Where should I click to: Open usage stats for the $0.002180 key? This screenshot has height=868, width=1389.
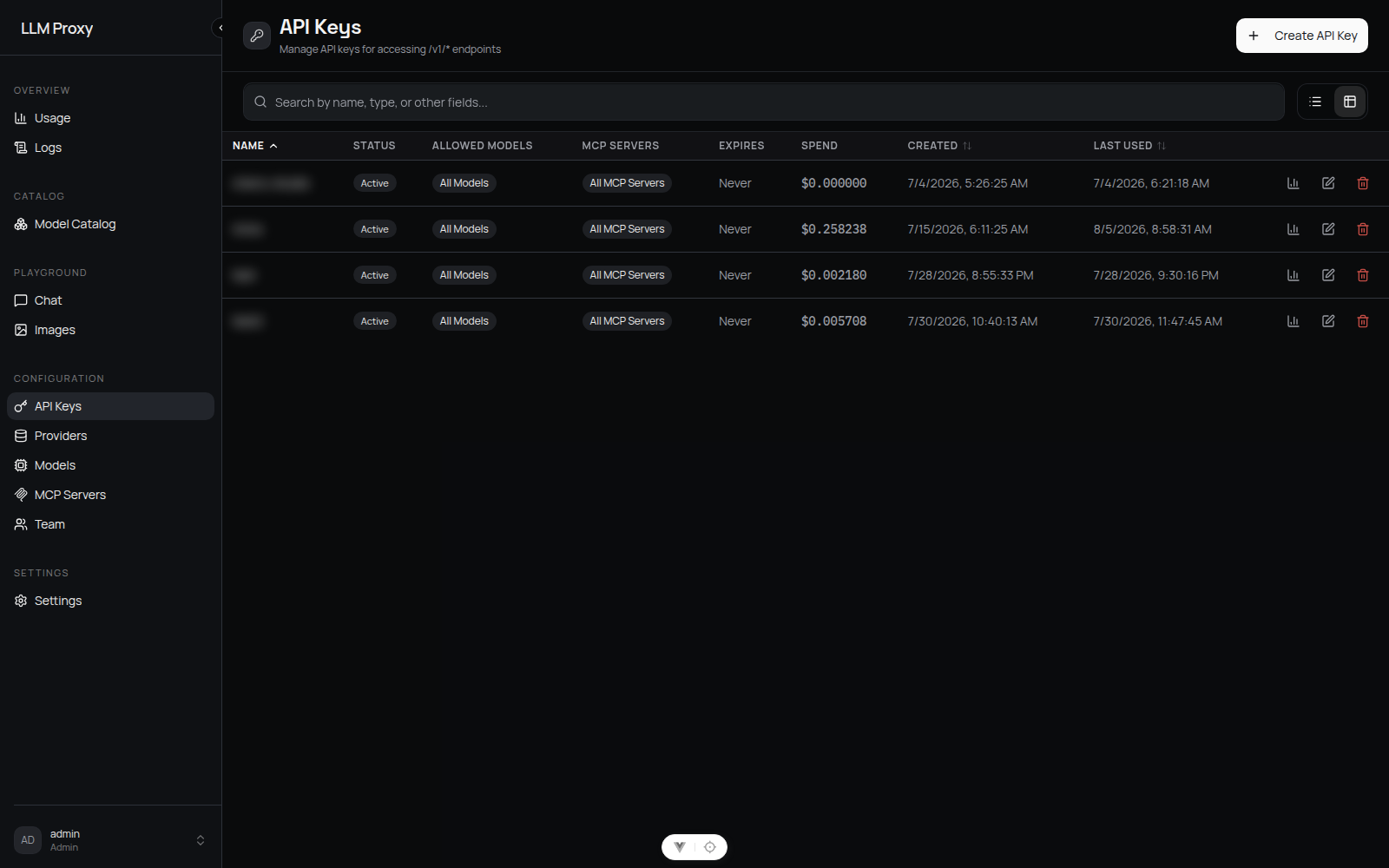click(1293, 275)
